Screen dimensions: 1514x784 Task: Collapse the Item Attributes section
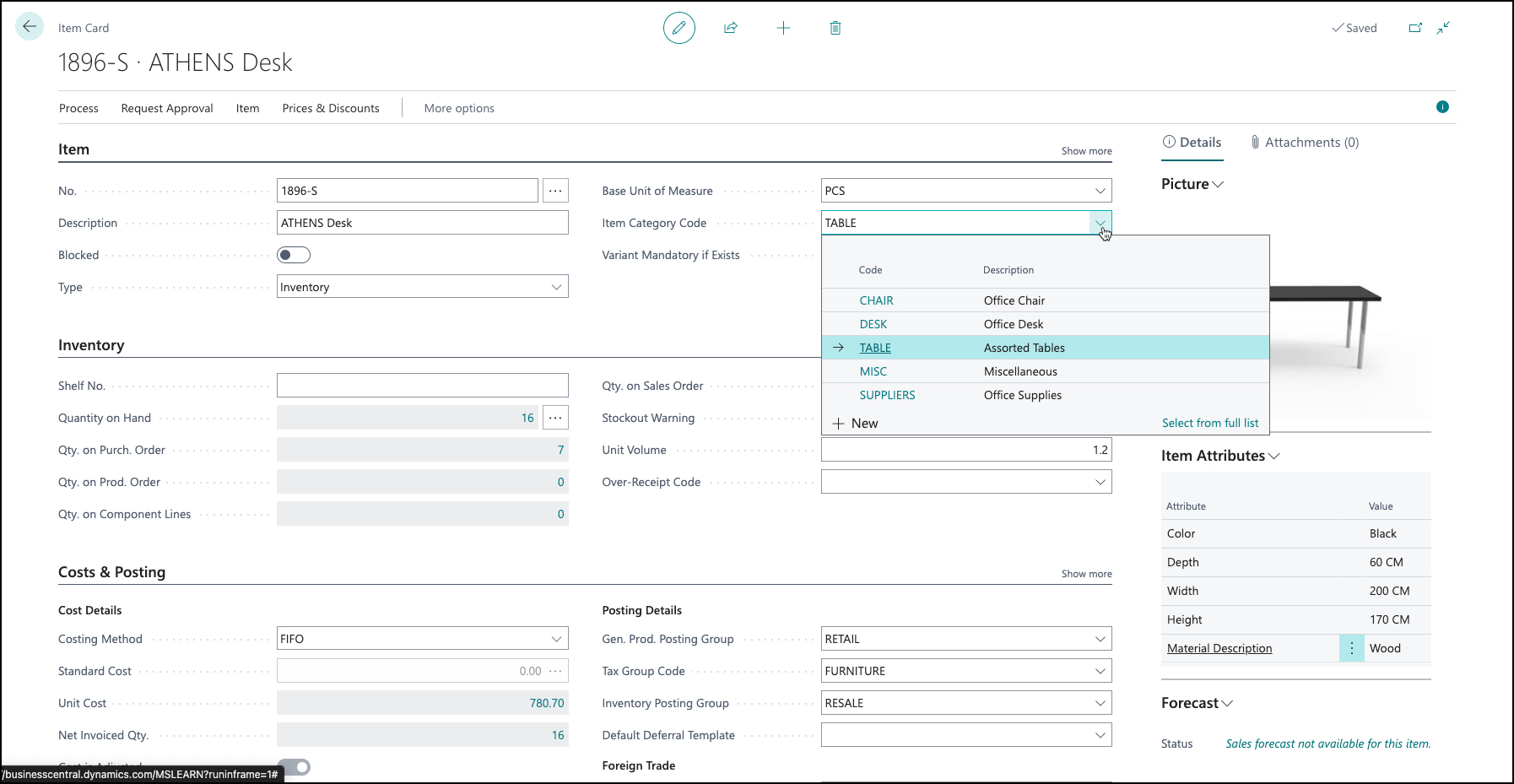pyautogui.click(x=1220, y=456)
